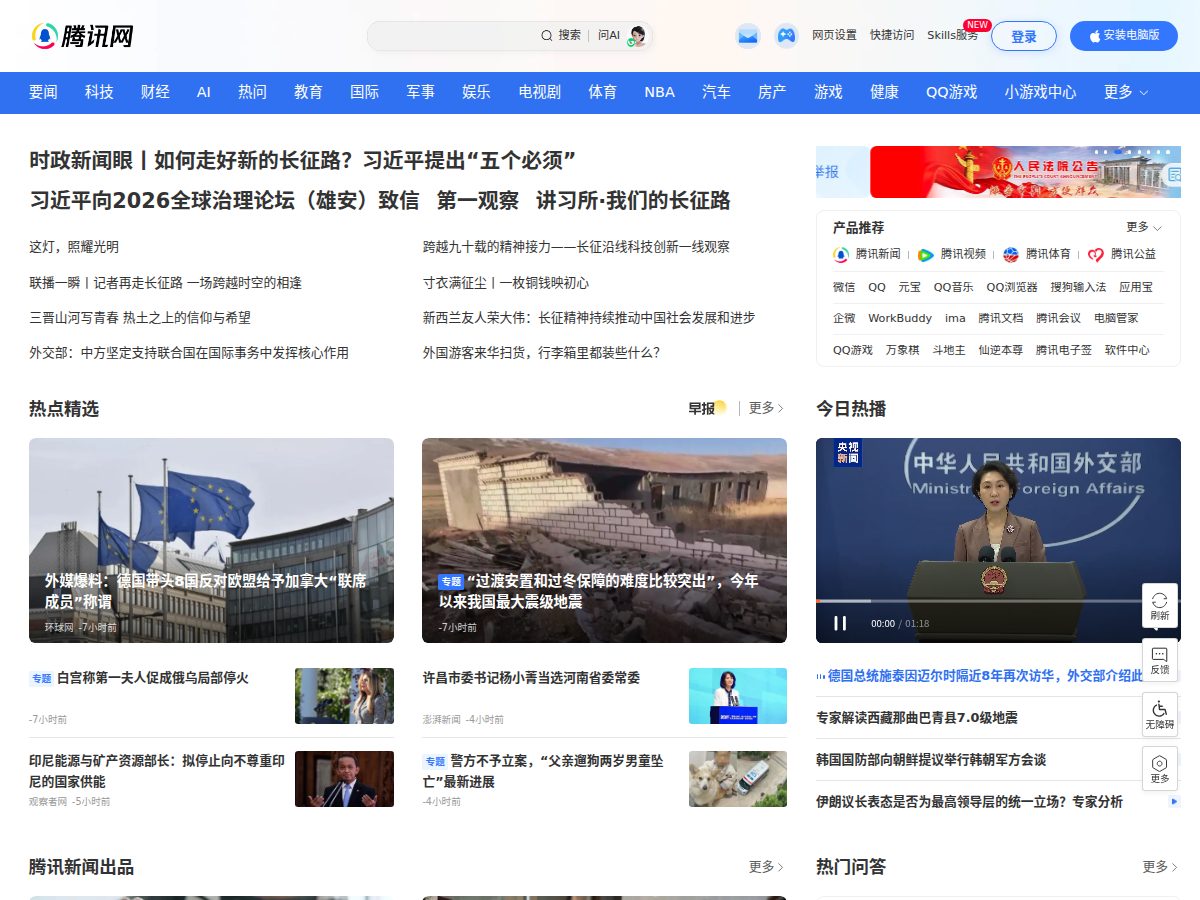This screenshot has height=900, width=1200.
Task: Open the 小游戏中心 nav tab
Action: click(x=1040, y=92)
